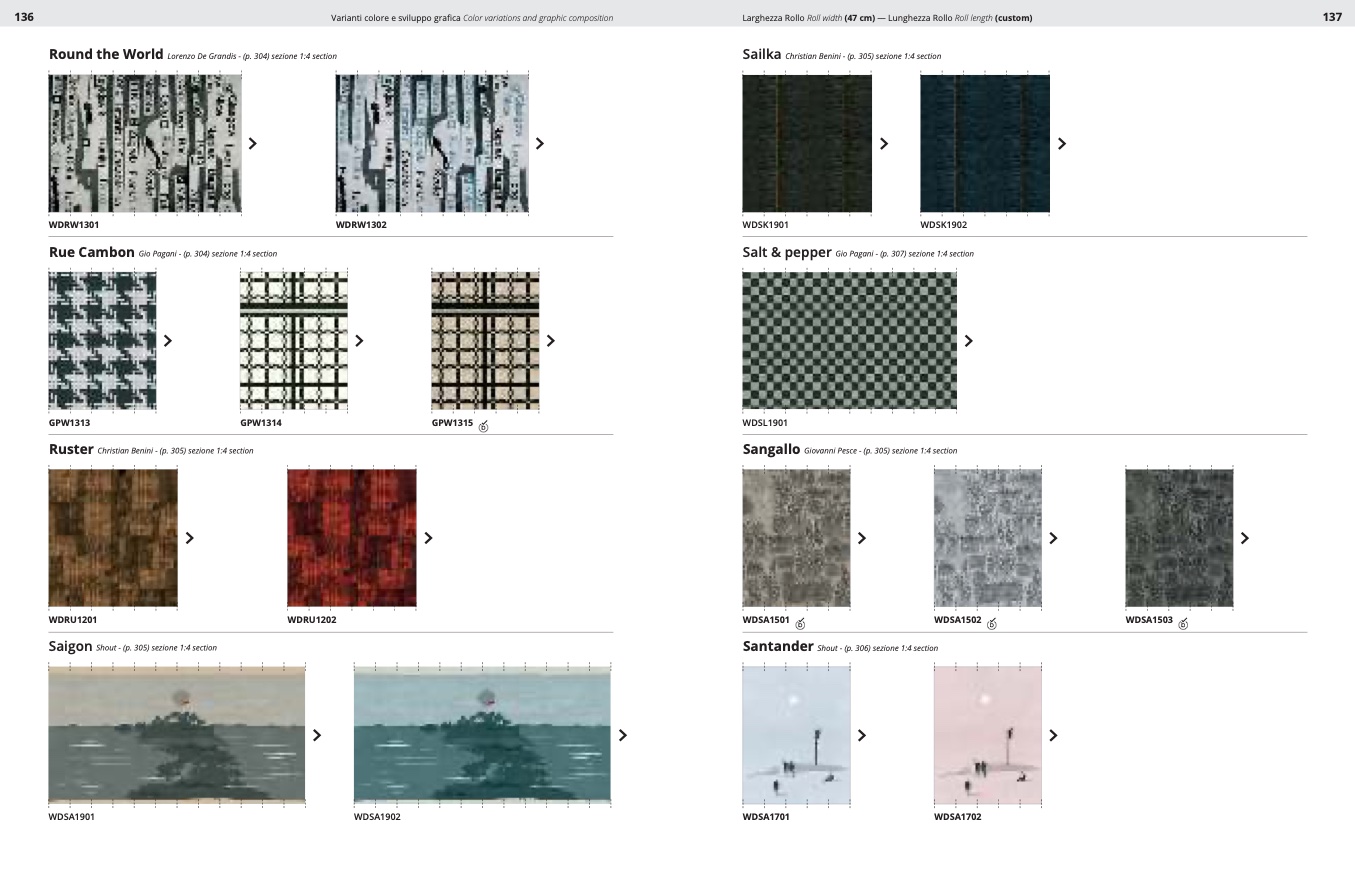Expand the arrow next to the GPW1313 houndstooth
This screenshot has width=1355, height=878.
pos(168,341)
